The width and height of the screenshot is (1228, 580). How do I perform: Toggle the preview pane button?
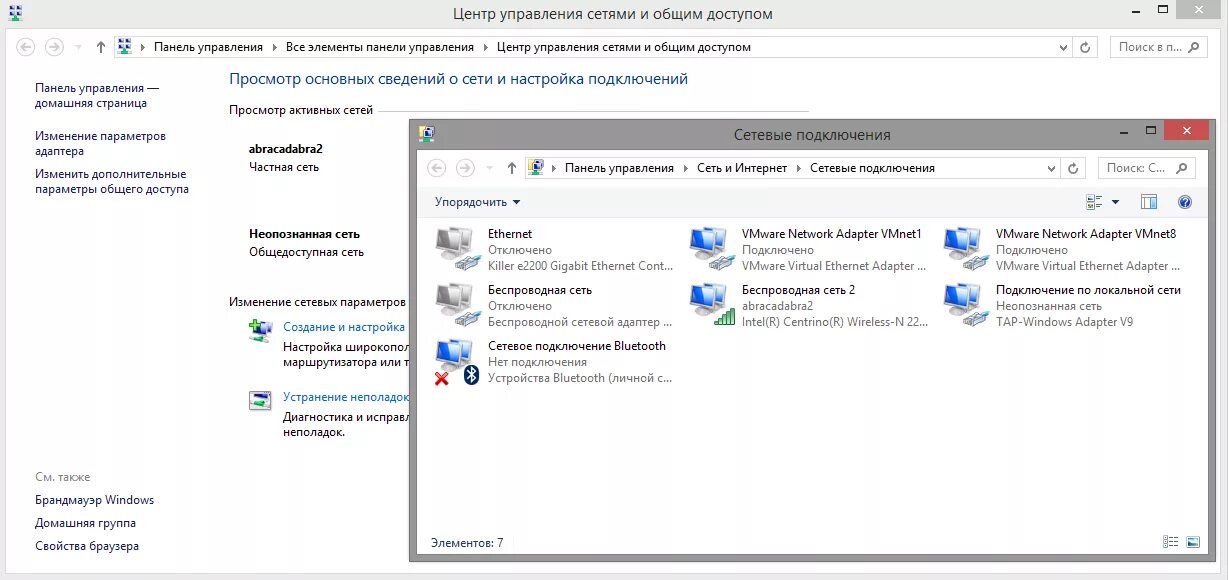pos(1149,202)
